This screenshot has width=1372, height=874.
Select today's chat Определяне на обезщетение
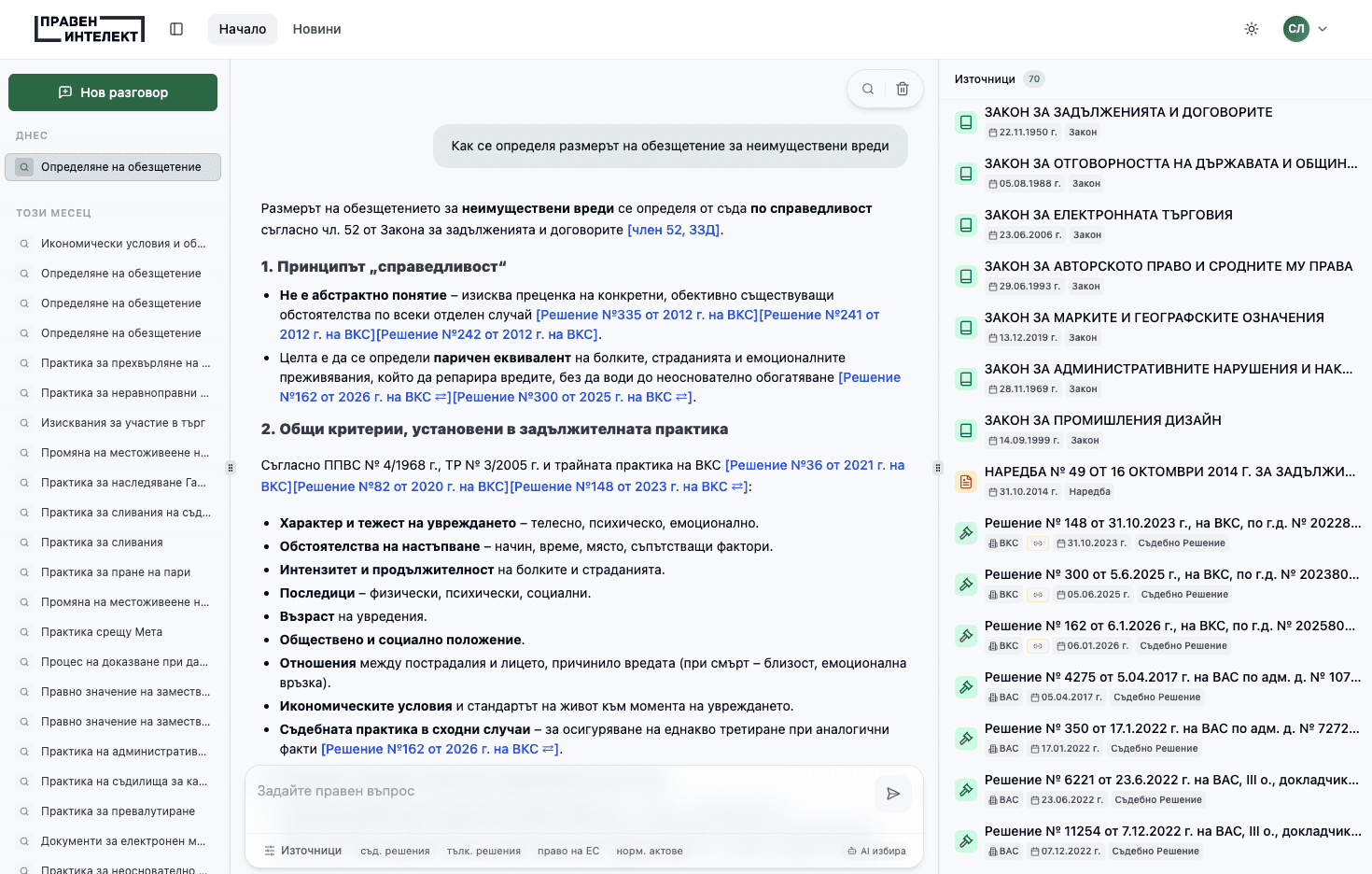coord(113,167)
